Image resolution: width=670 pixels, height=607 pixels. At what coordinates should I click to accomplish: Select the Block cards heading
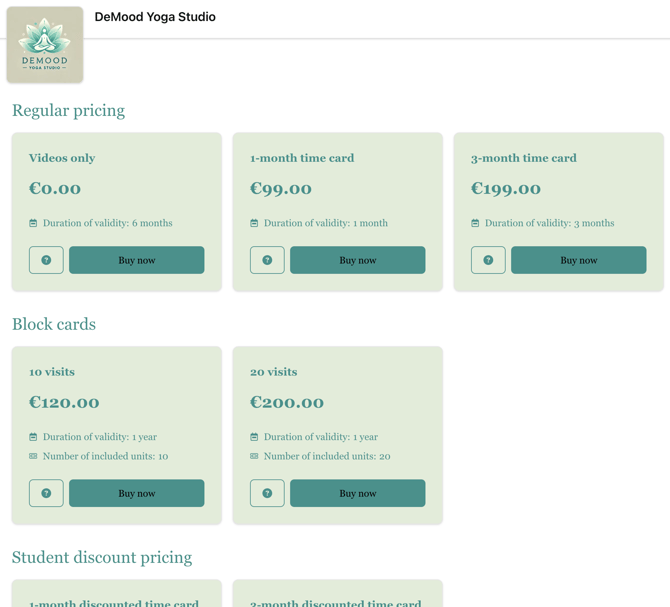(x=54, y=324)
